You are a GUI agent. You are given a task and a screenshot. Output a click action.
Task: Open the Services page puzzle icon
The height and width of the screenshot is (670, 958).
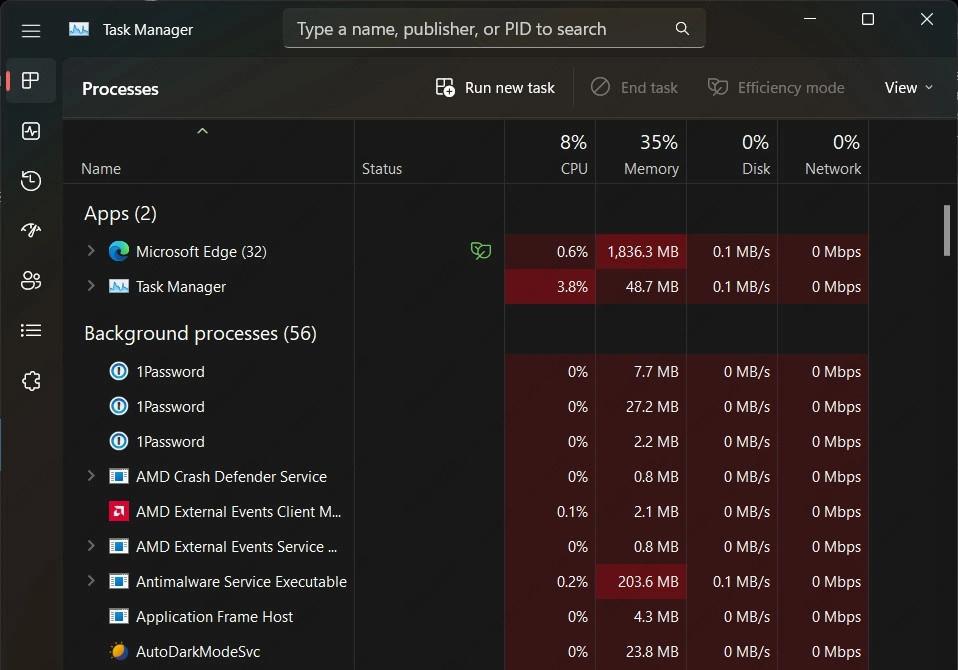coord(31,381)
